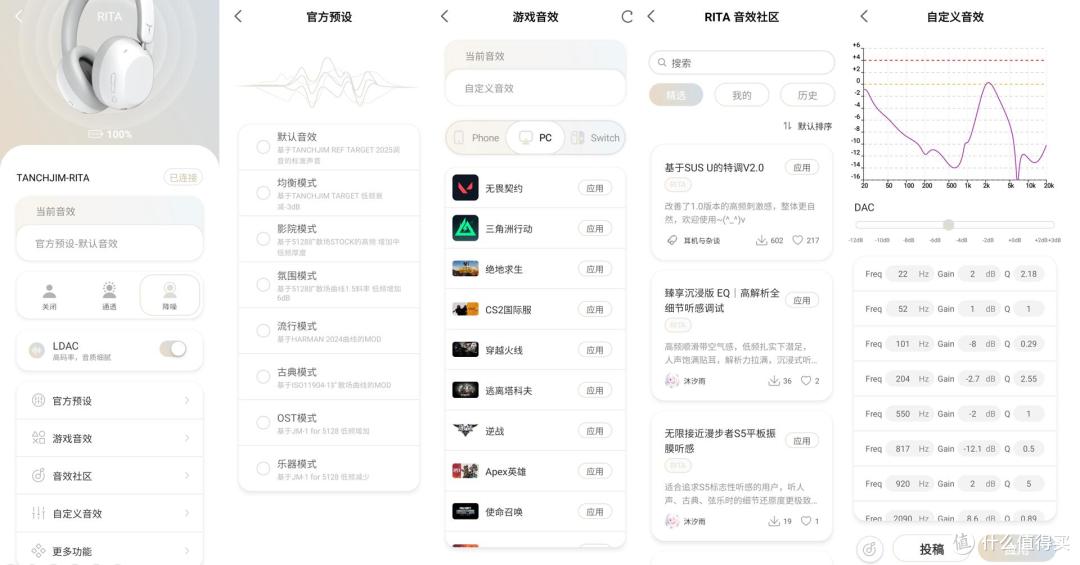The image size is (1080, 565).
Task: Click the 逃离塔科夫 game thumbnail
Action: (466, 391)
